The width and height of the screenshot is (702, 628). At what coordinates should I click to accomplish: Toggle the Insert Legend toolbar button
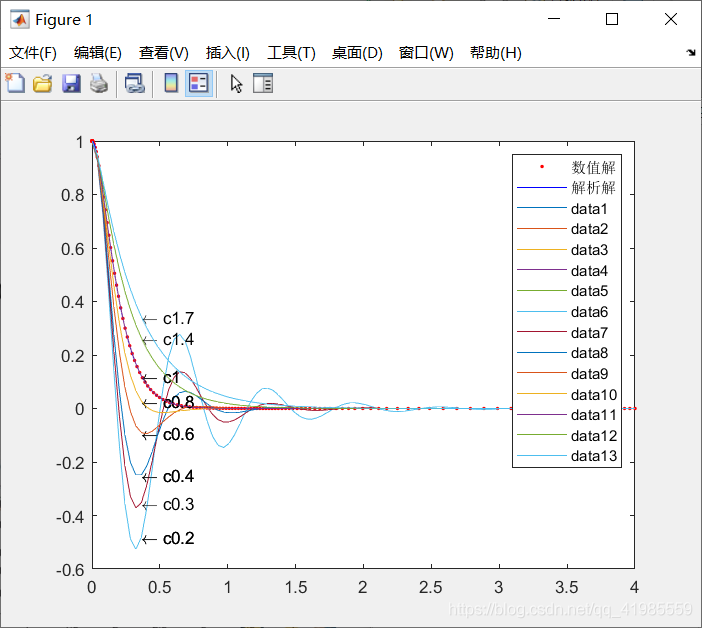pyautogui.click(x=199, y=83)
